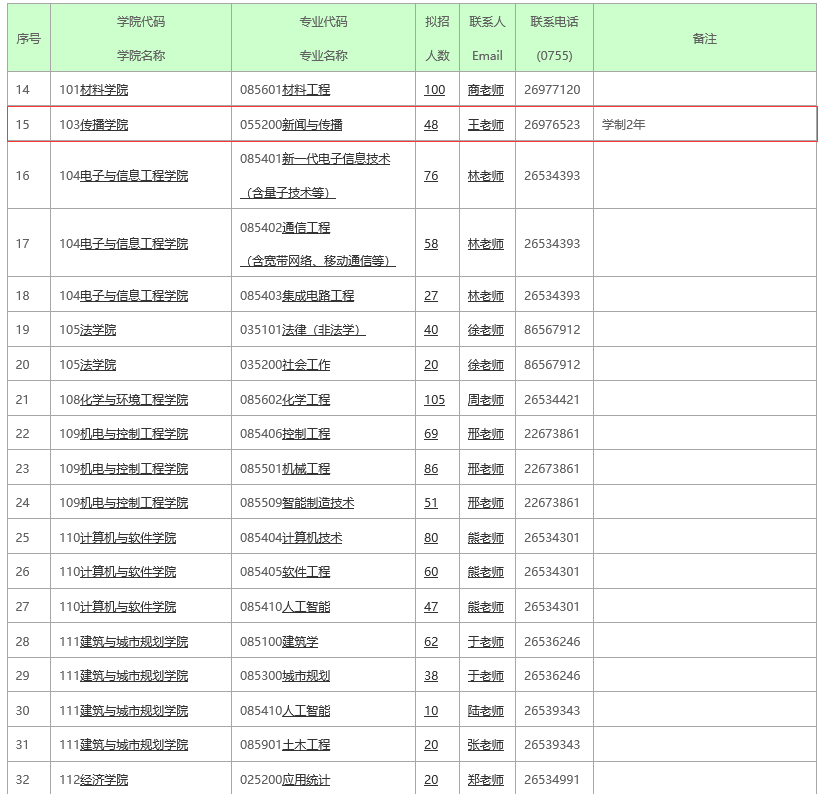The image size is (819, 794).
Task: Click enrollment number 86
Action: 431,469
